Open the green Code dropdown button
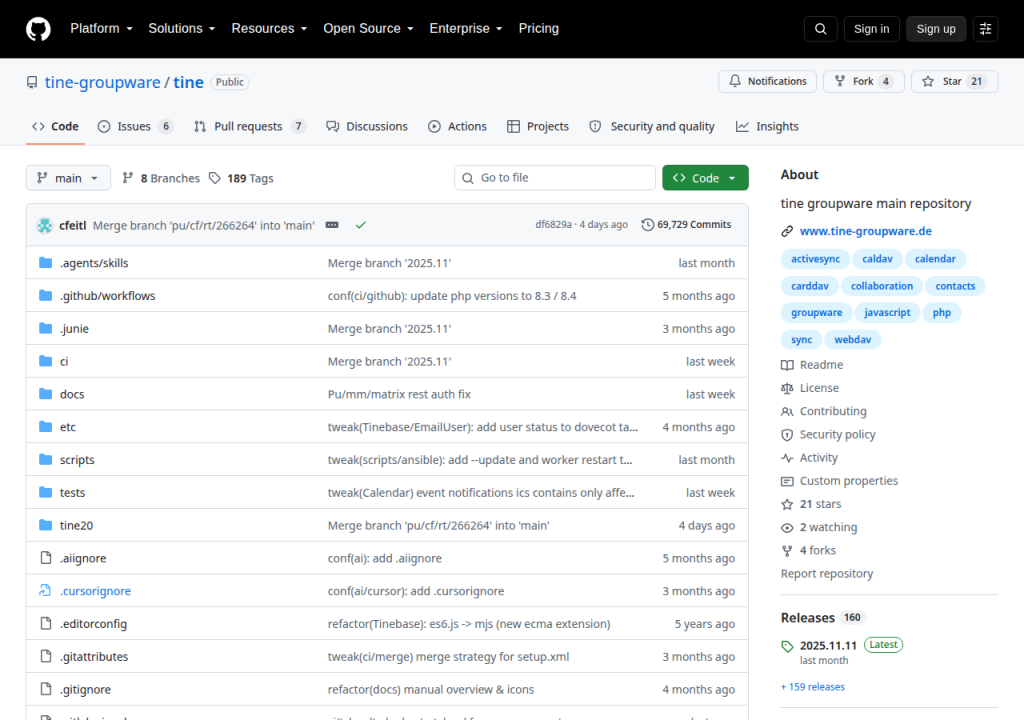1024x720 pixels. 705,178
